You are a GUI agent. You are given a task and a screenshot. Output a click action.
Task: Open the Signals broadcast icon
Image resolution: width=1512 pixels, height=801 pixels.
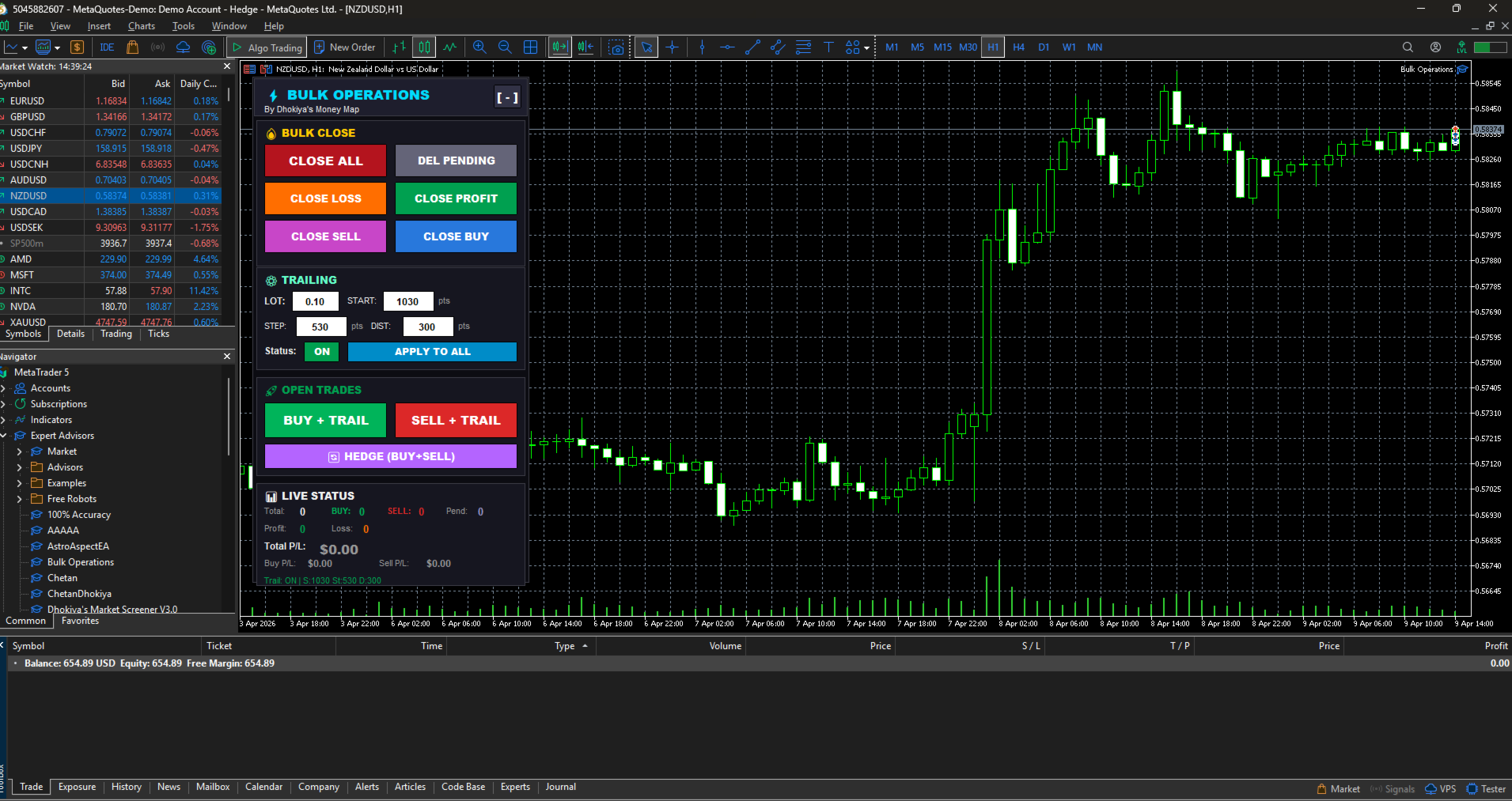point(158,47)
